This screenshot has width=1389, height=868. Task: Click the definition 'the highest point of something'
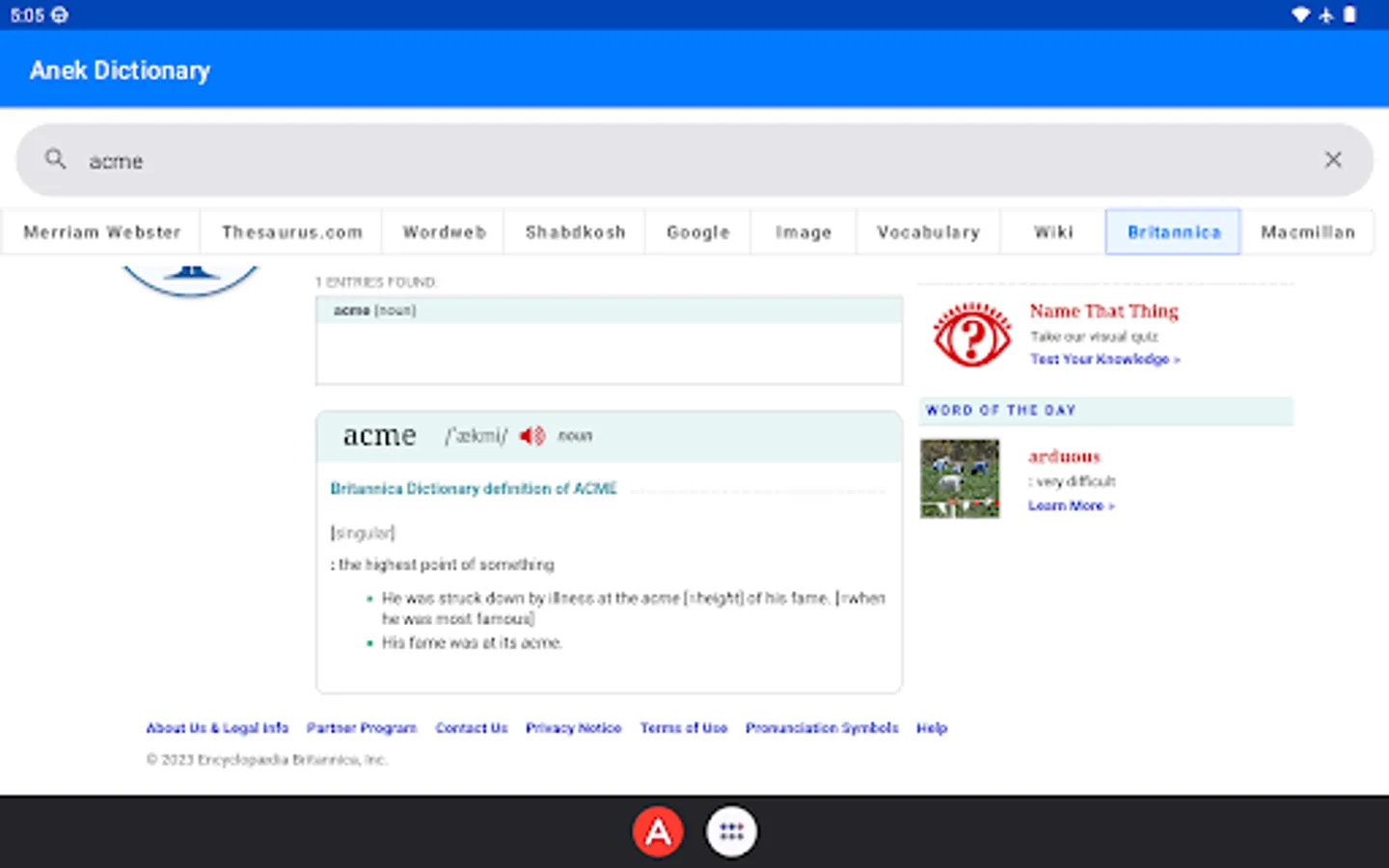click(443, 565)
